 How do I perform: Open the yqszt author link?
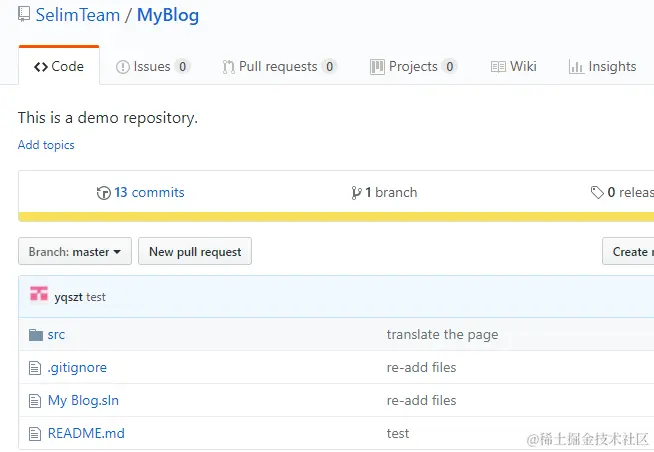point(68,297)
